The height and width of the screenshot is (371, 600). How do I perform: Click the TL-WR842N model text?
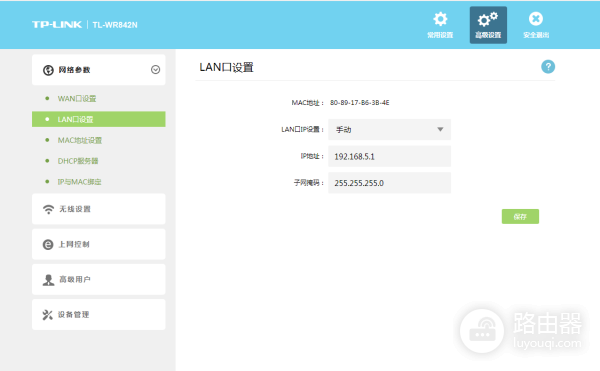(x=115, y=25)
